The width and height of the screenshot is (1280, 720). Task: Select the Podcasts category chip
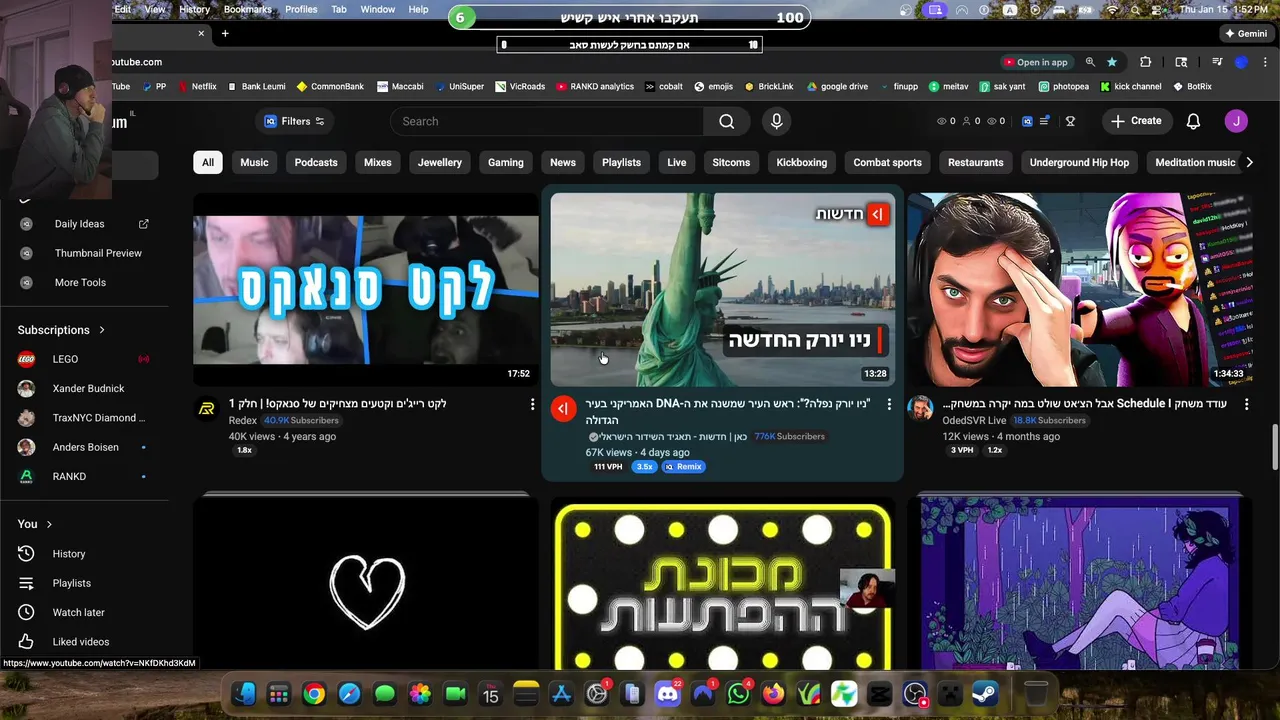(316, 162)
